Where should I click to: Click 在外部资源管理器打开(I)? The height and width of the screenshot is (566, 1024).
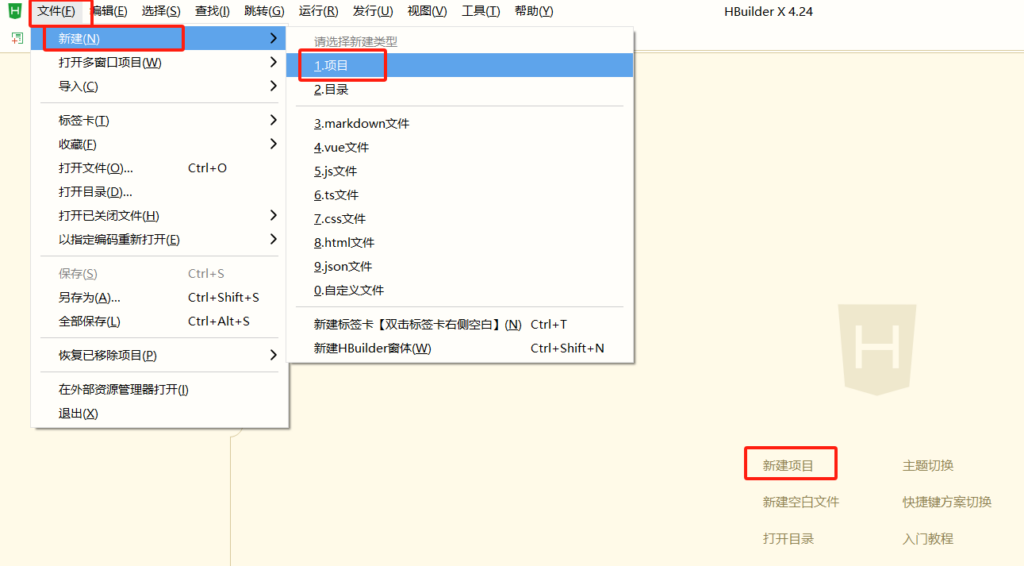click(159, 390)
